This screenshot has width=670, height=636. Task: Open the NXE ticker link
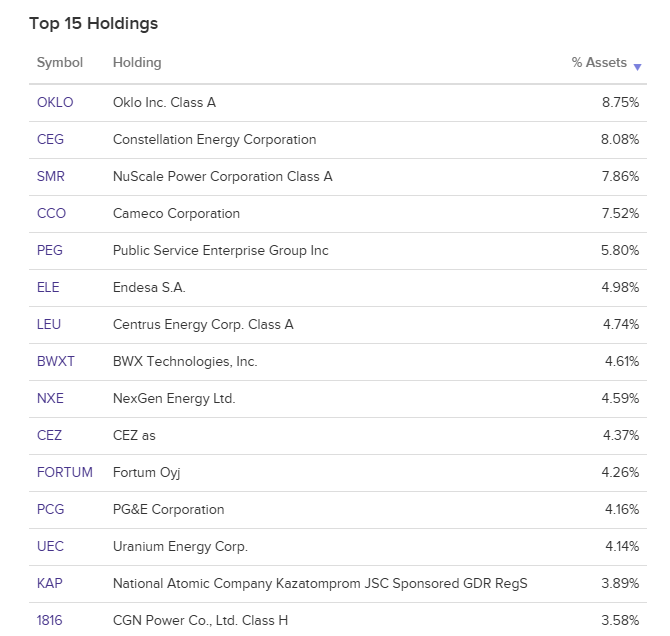(50, 398)
